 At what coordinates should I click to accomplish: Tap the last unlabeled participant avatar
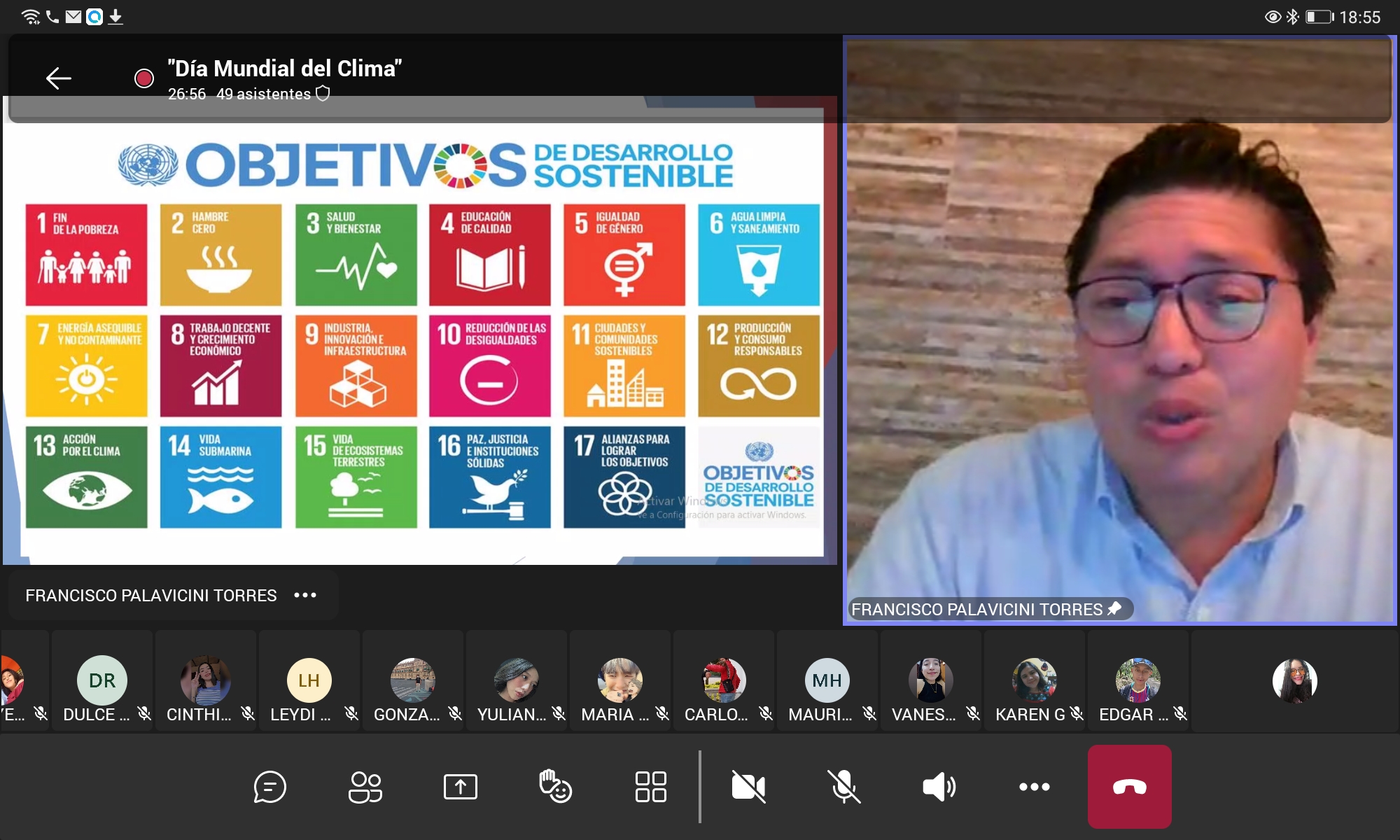coord(1294,680)
